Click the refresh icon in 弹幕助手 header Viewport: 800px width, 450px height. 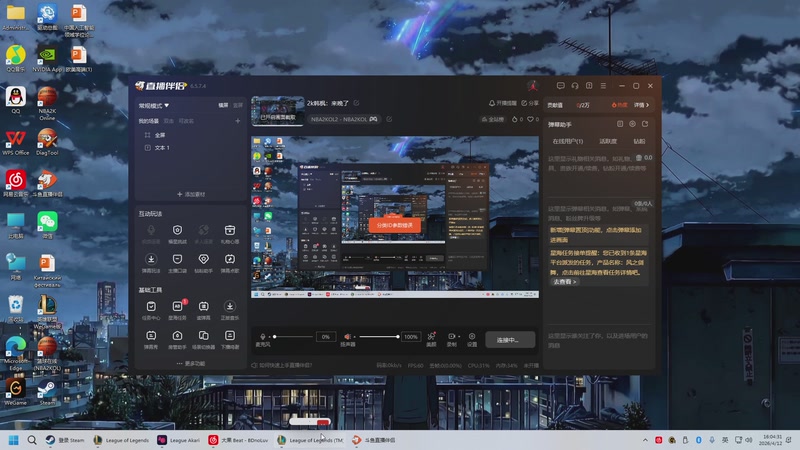click(645, 124)
